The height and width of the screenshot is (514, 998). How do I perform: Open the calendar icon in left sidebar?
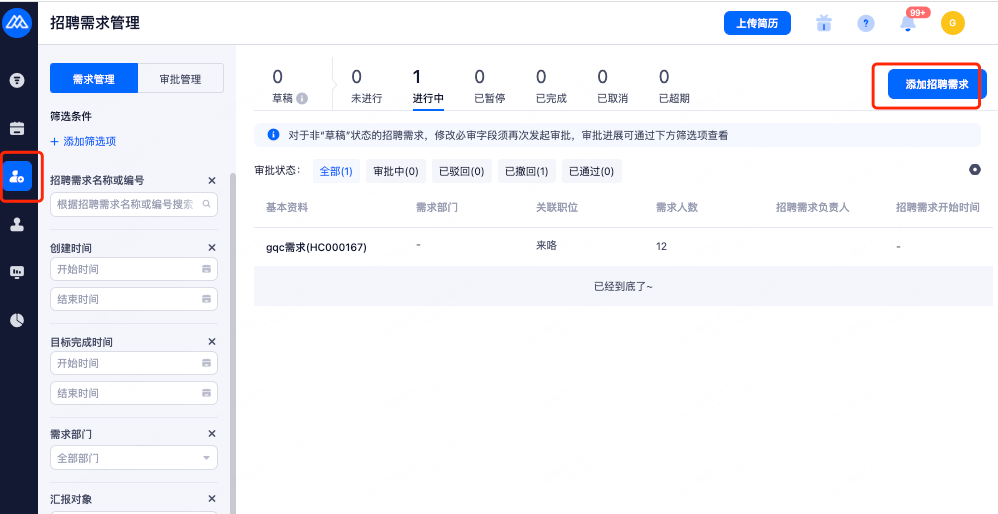[17, 128]
